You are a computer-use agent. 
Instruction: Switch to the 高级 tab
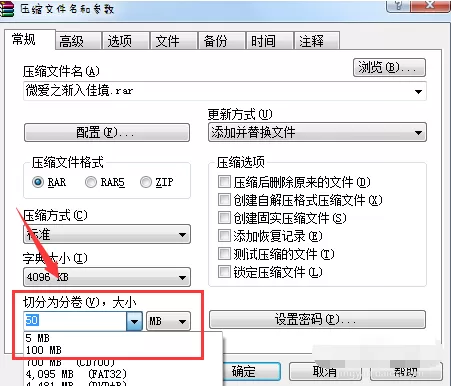pos(78,41)
